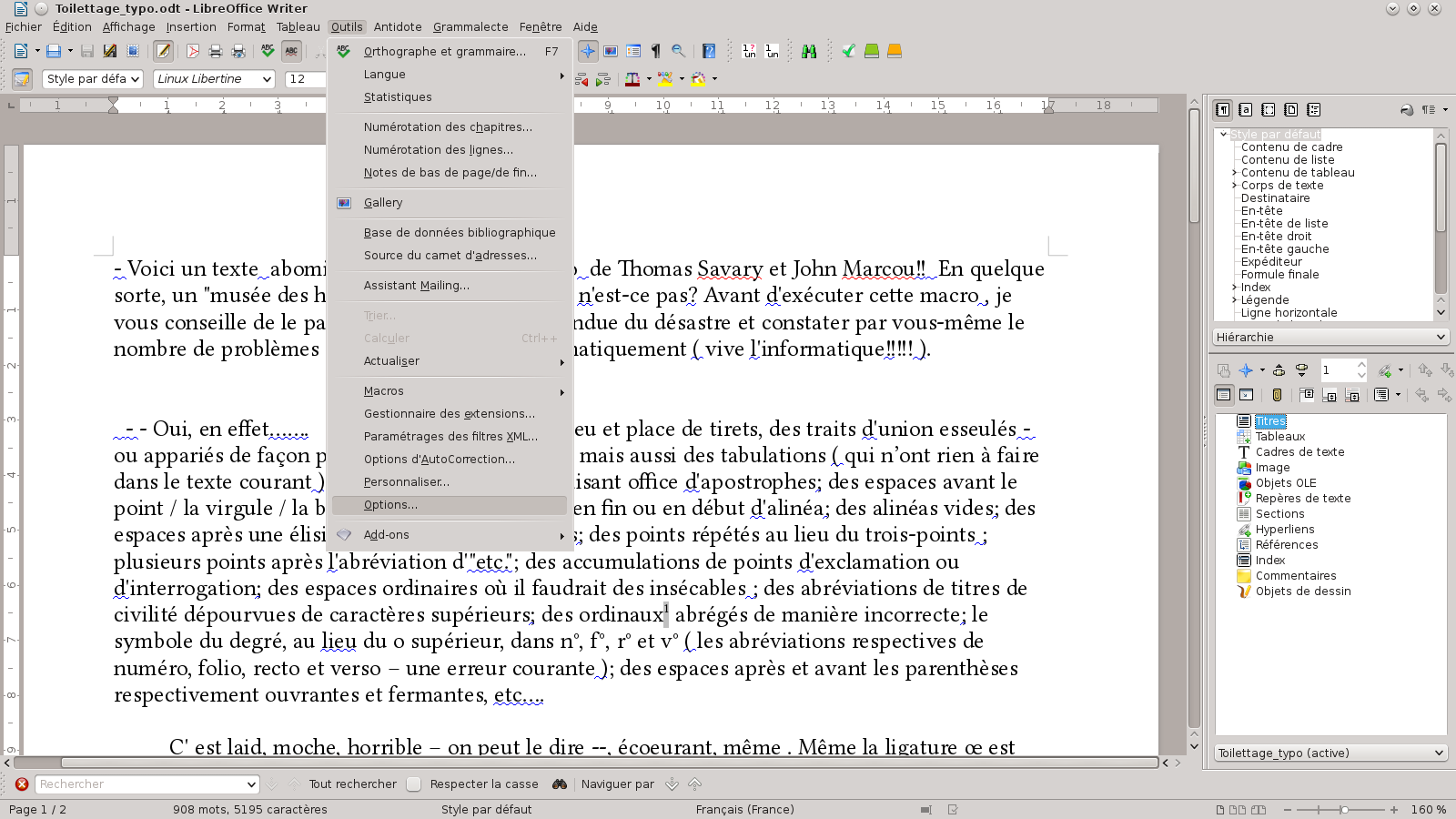Click Français (France) language in status bar
Screen dimensions: 1456x819
point(744,810)
